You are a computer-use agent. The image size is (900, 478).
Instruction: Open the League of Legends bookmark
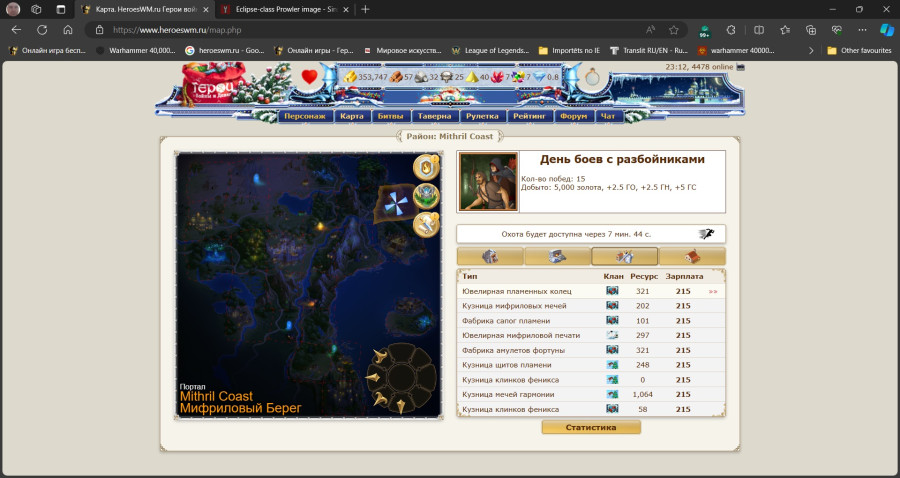491,50
